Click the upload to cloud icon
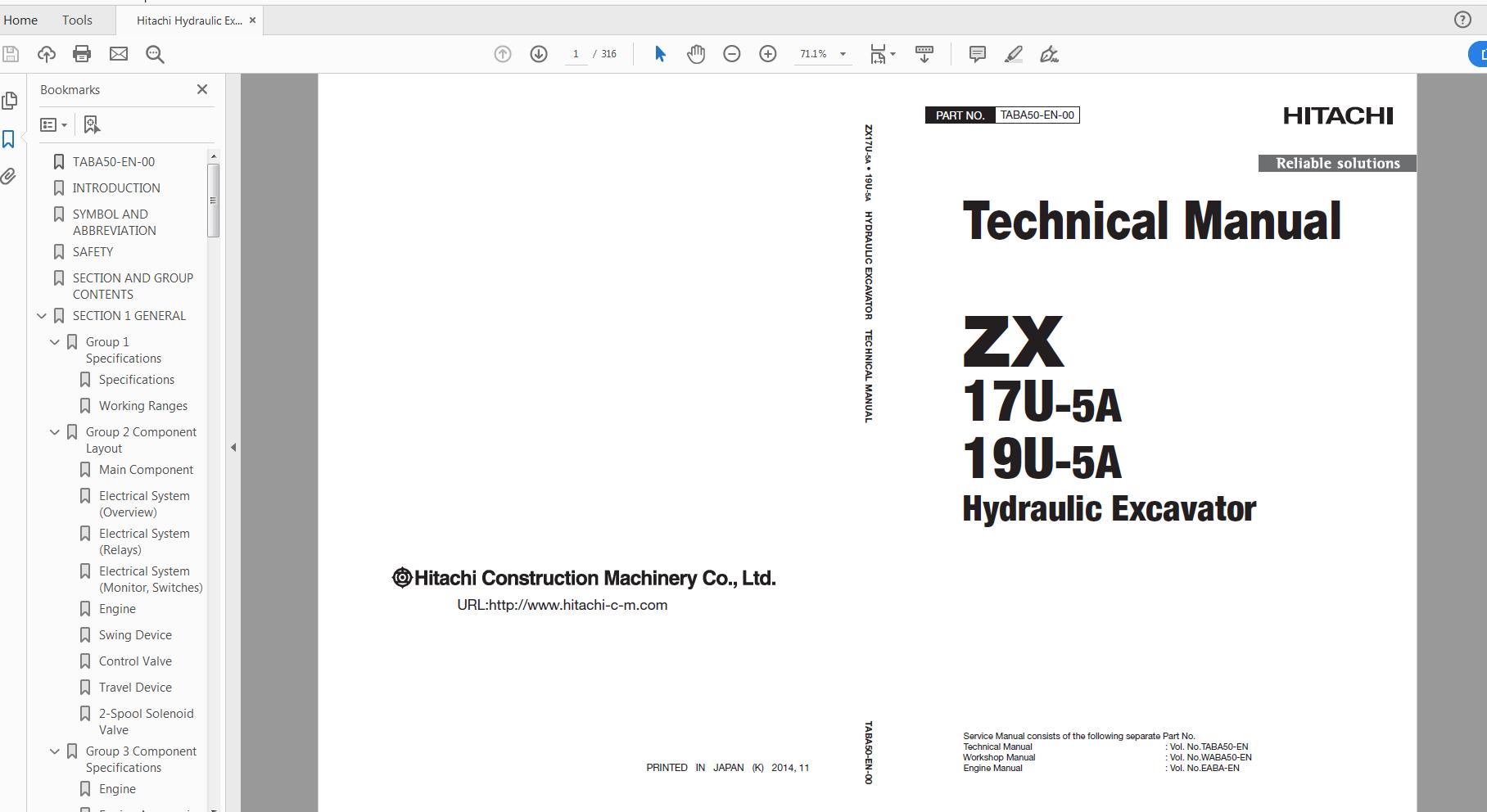 pos(47,54)
